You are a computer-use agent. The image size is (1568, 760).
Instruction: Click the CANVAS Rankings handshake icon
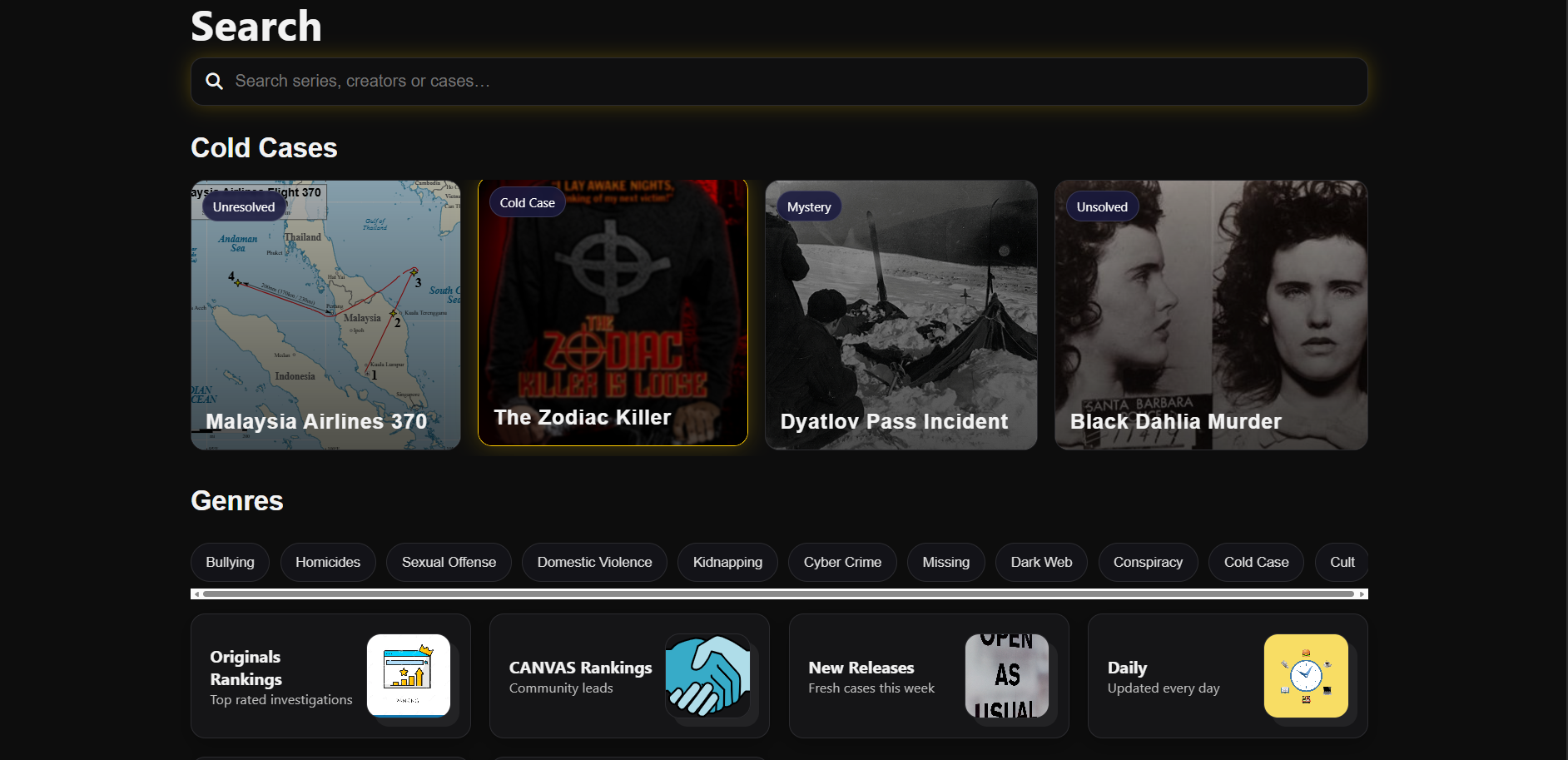[707, 675]
